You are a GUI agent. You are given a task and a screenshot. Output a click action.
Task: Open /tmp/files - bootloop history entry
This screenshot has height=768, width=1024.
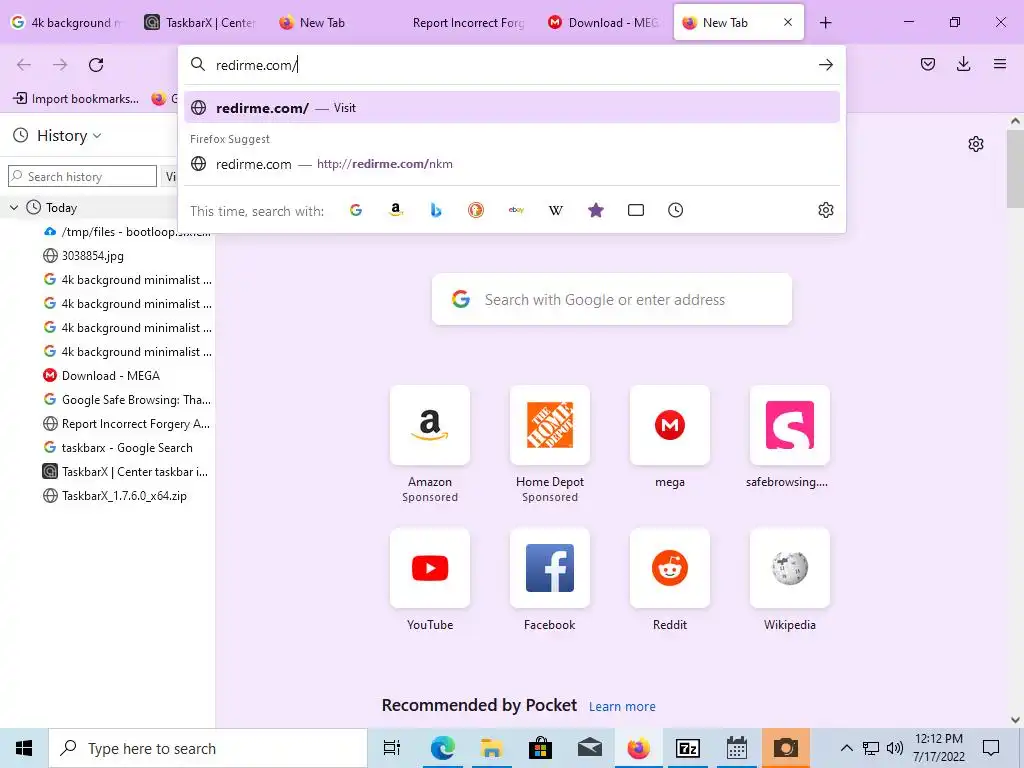point(127,232)
